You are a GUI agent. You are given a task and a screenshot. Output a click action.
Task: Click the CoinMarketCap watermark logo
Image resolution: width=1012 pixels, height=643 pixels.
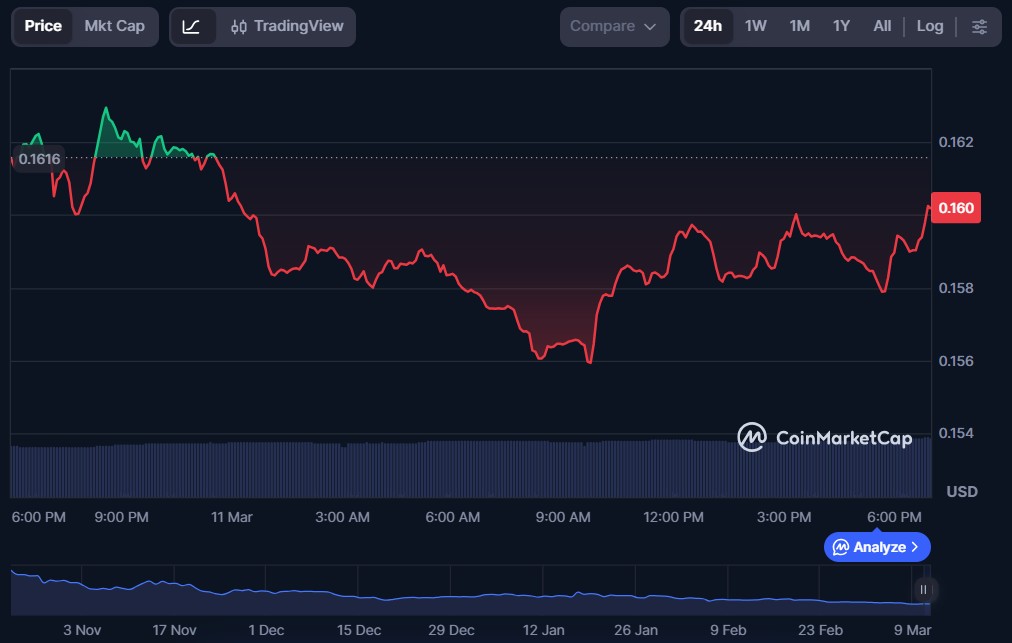click(824, 438)
